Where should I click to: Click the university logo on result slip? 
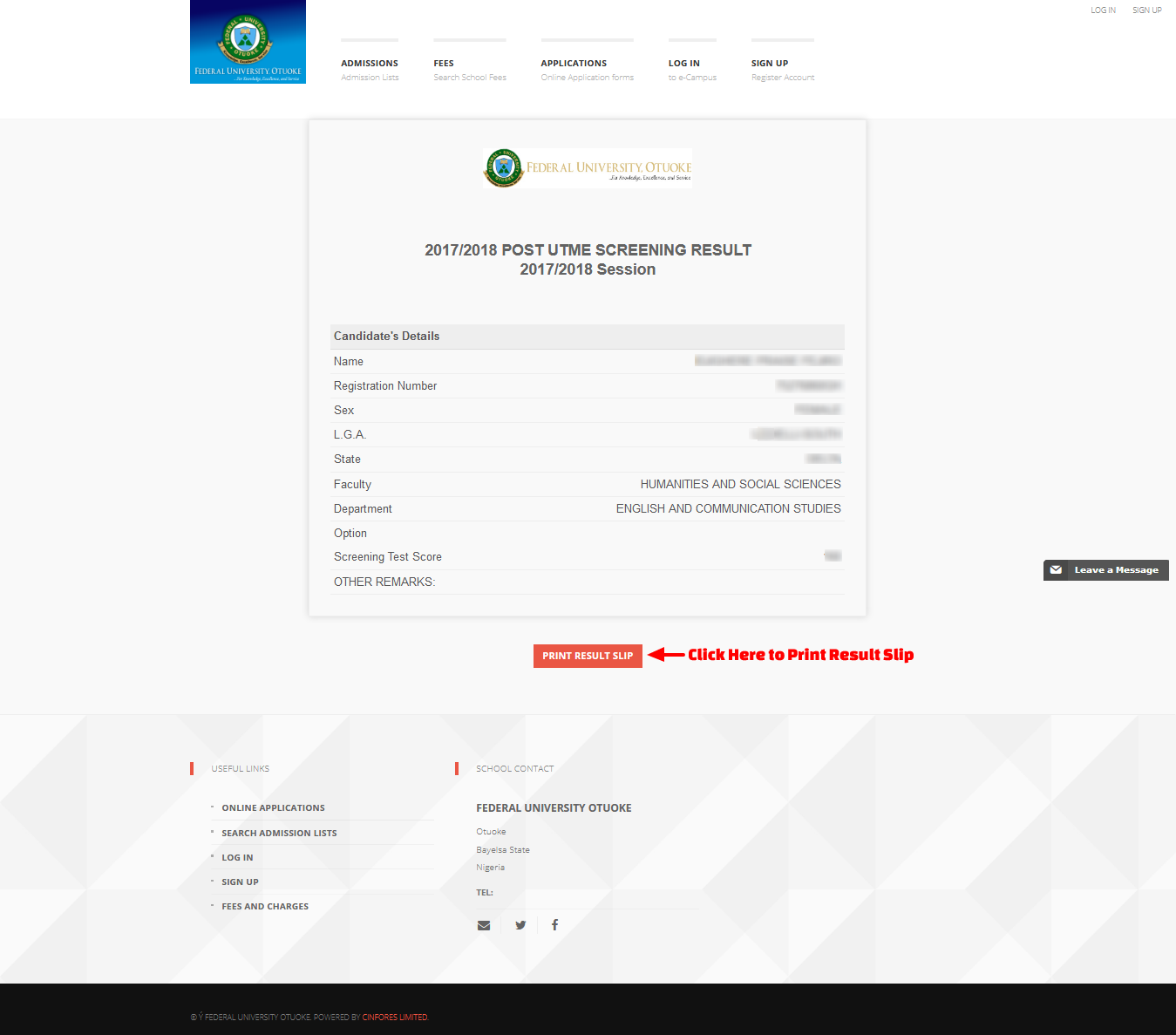[x=588, y=167]
